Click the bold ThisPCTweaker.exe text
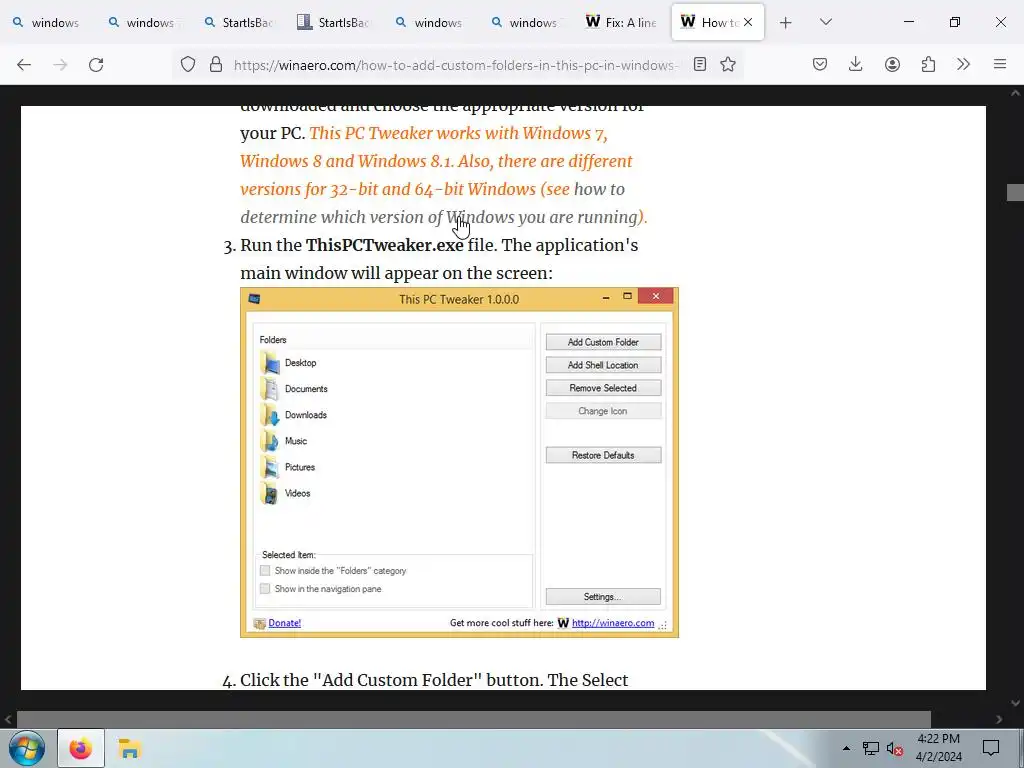The image size is (1024, 768). point(385,246)
